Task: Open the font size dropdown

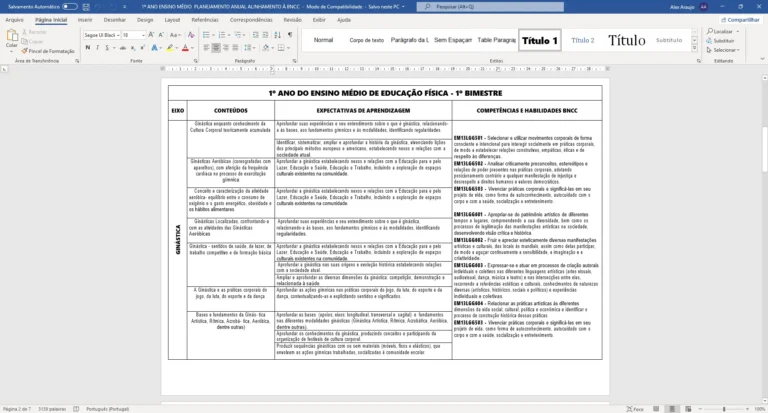Action: pyautogui.click(x=143, y=35)
